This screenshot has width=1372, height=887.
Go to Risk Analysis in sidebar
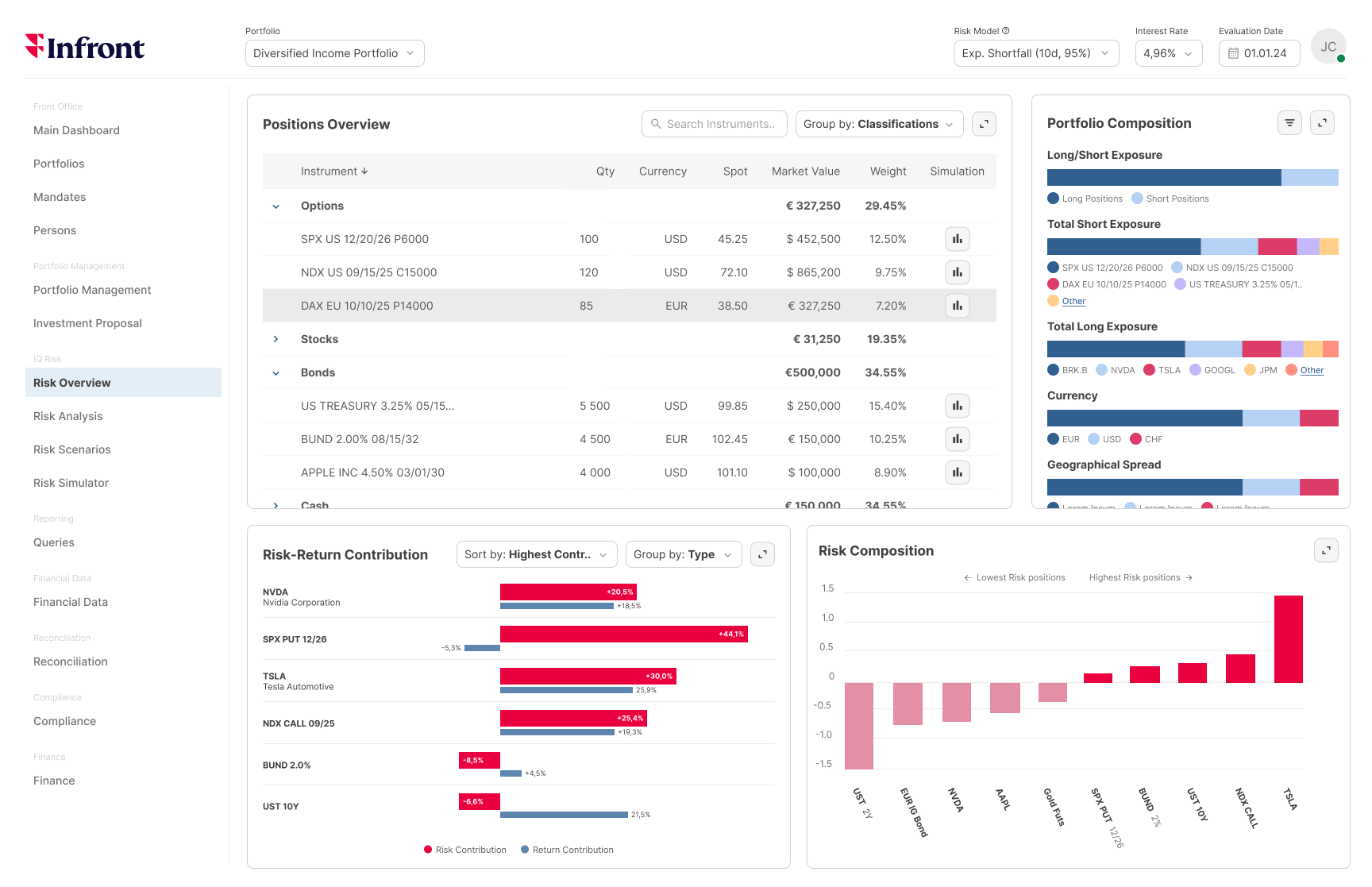pyautogui.click(x=68, y=416)
